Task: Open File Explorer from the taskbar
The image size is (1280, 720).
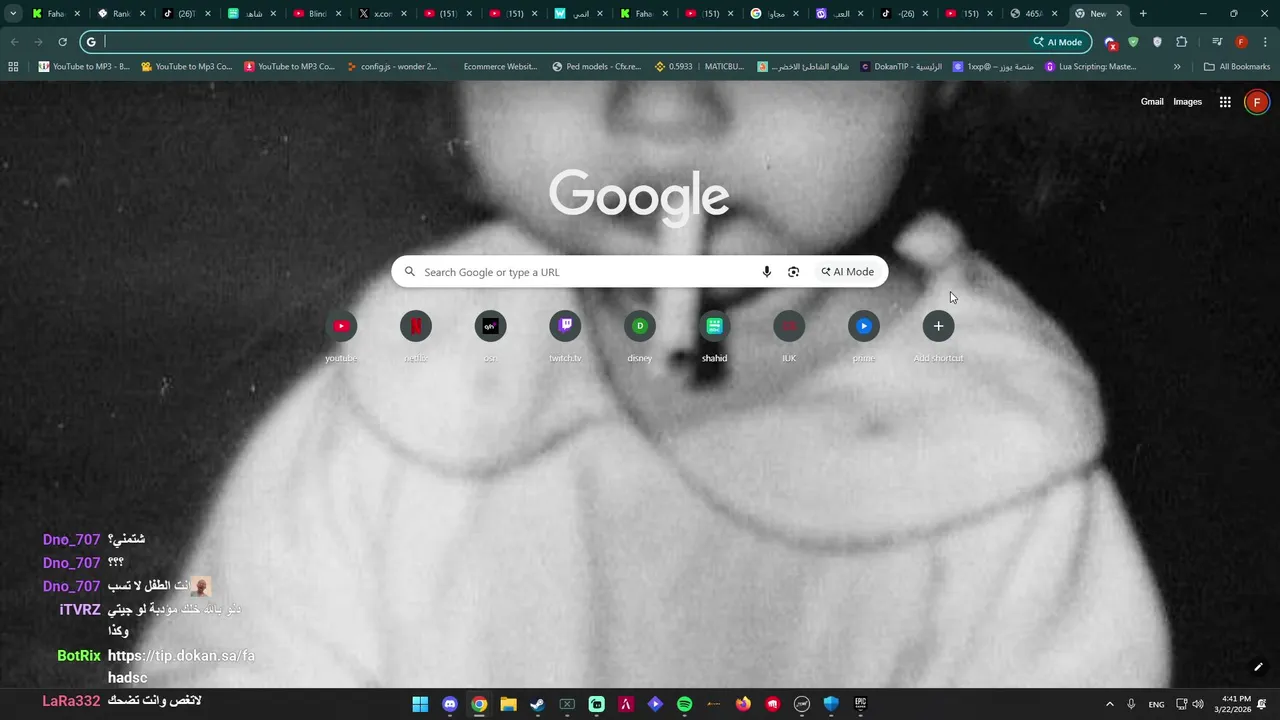Action: 508,704
